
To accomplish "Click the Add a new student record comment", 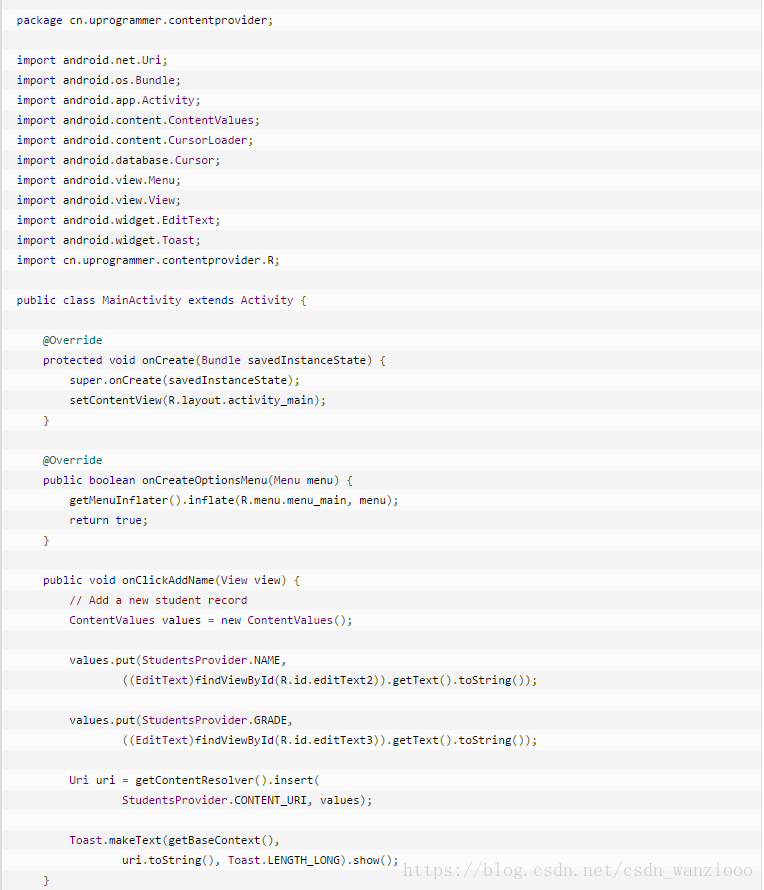I will (x=158, y=601).
